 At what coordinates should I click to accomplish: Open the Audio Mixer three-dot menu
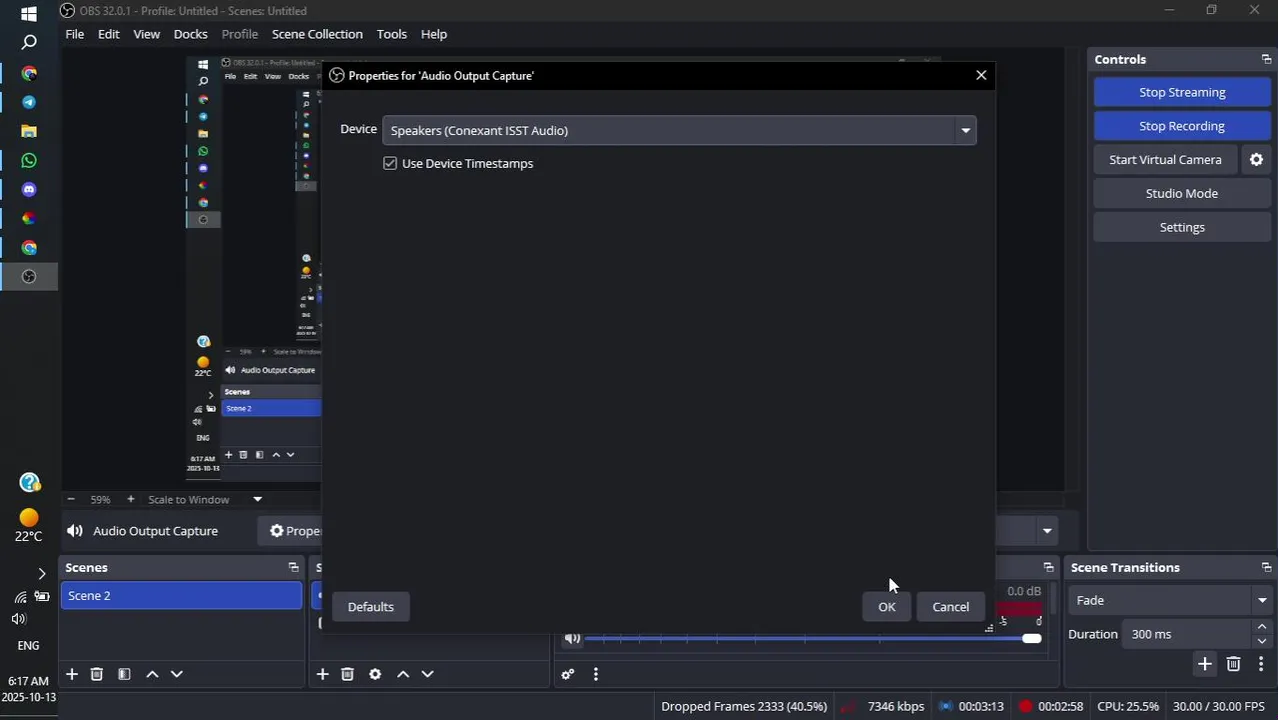coord(596,675)
